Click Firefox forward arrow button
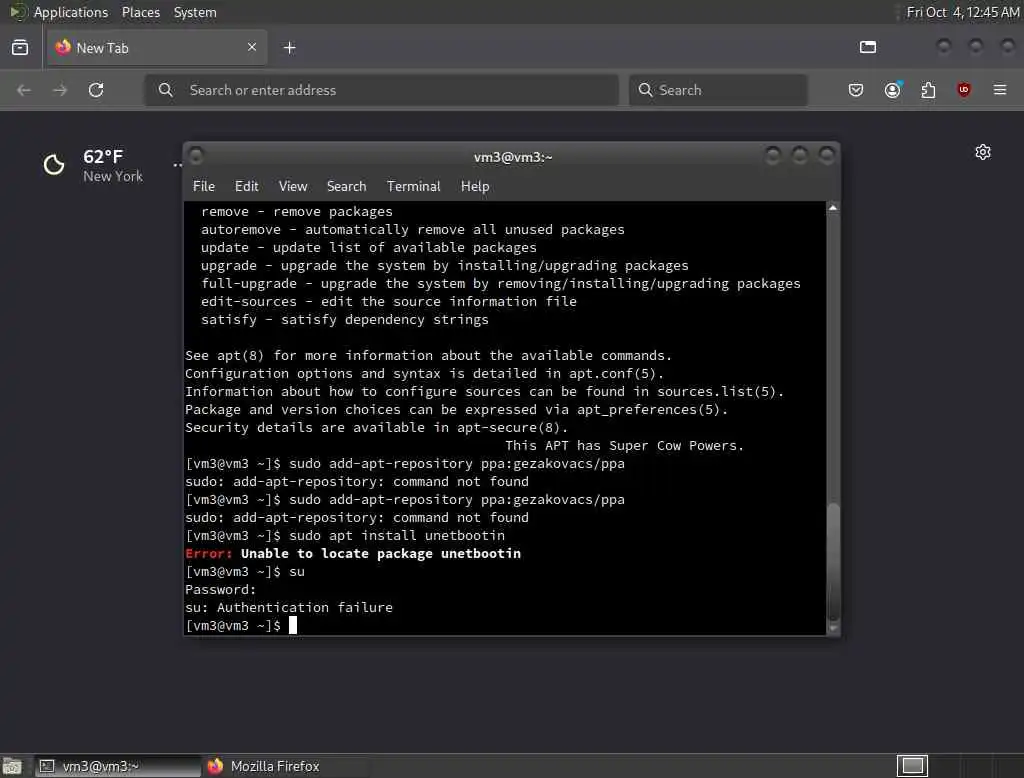Viewport: 1024px width, 778px height. (60, 90)
